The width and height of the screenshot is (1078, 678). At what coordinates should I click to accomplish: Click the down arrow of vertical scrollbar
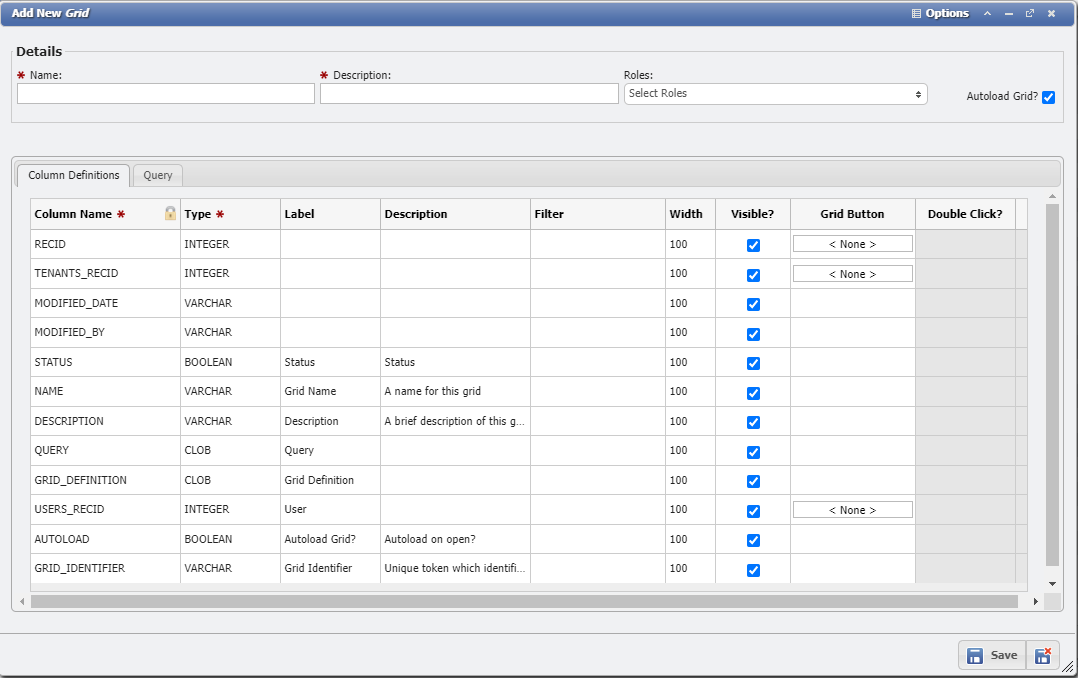1052,583
